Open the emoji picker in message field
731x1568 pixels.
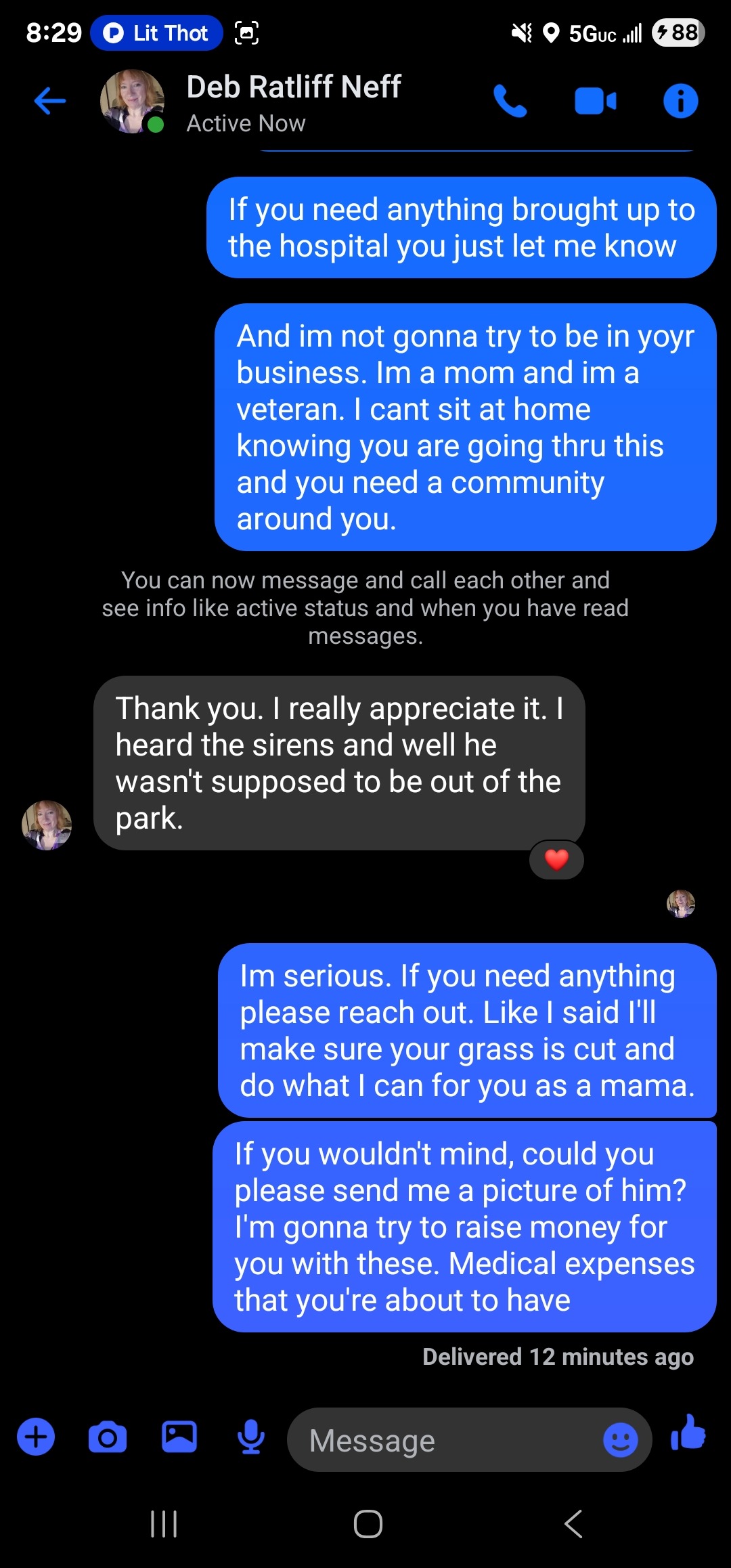coord(620,1439)
